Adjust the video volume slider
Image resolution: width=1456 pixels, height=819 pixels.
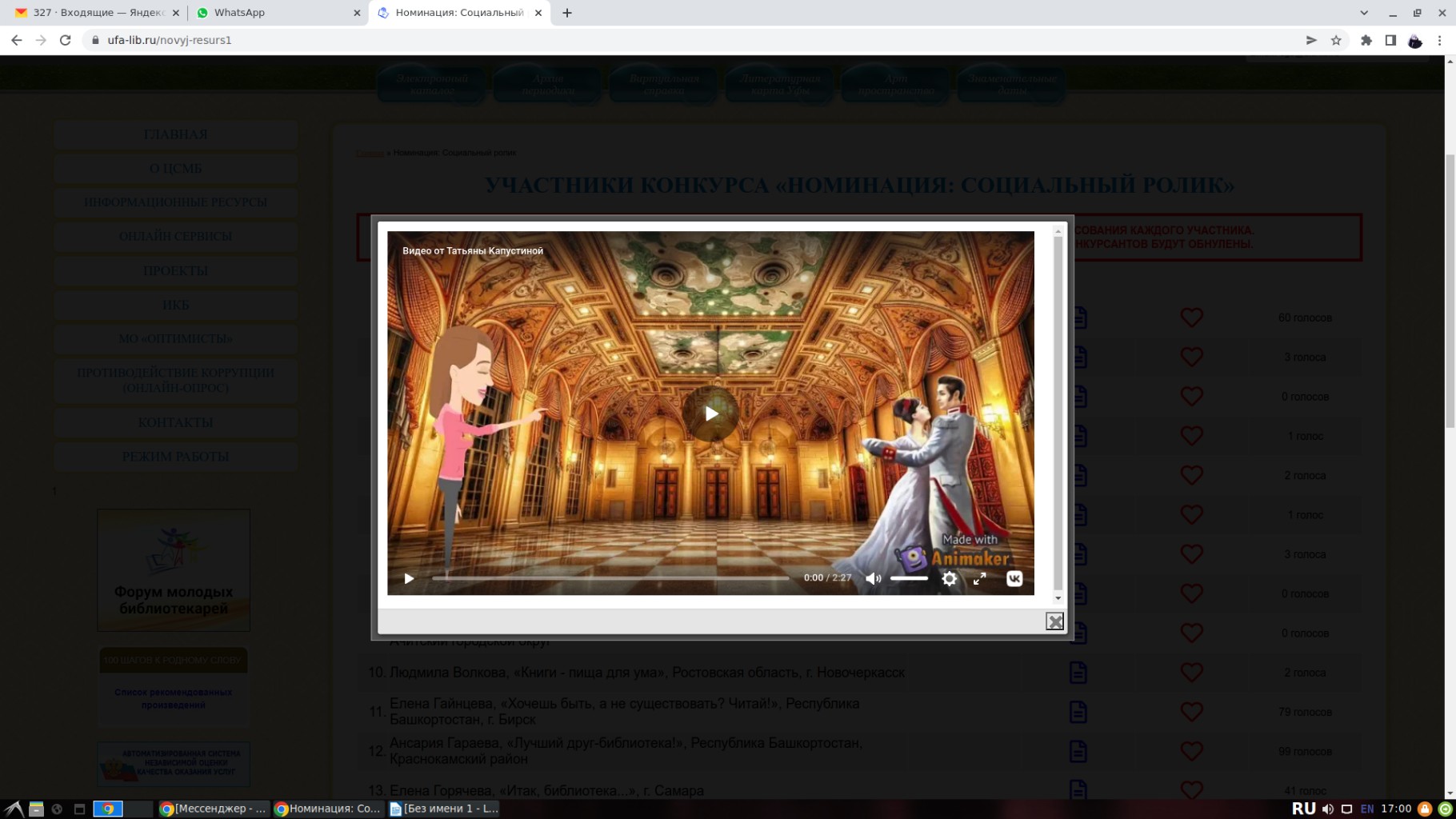[909, 578]
